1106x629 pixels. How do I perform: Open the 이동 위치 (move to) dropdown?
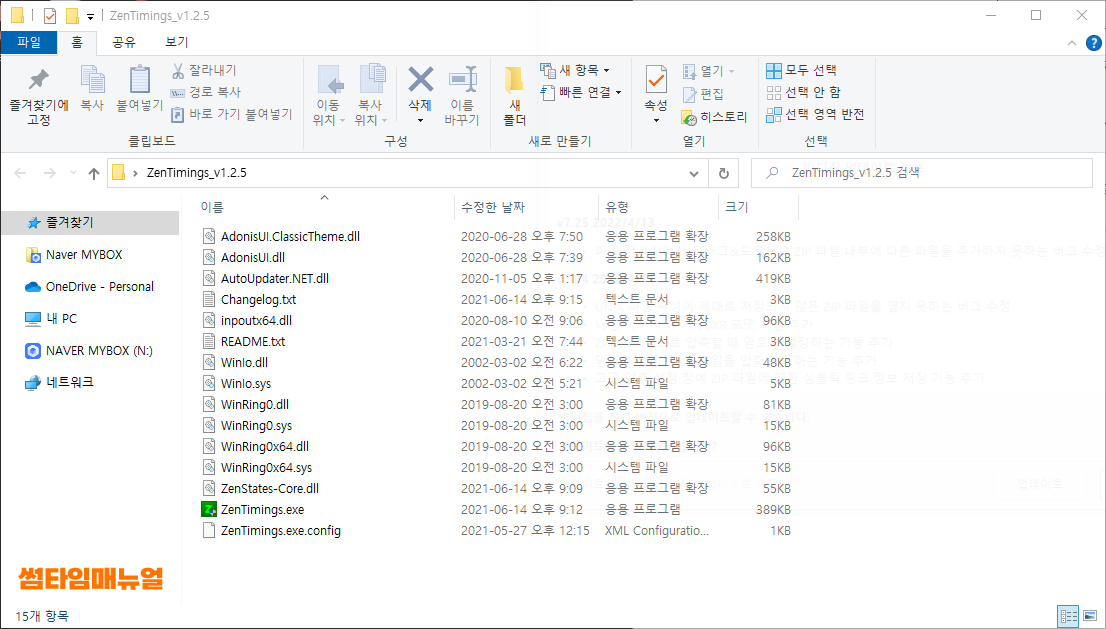click(x=329, y=95)
